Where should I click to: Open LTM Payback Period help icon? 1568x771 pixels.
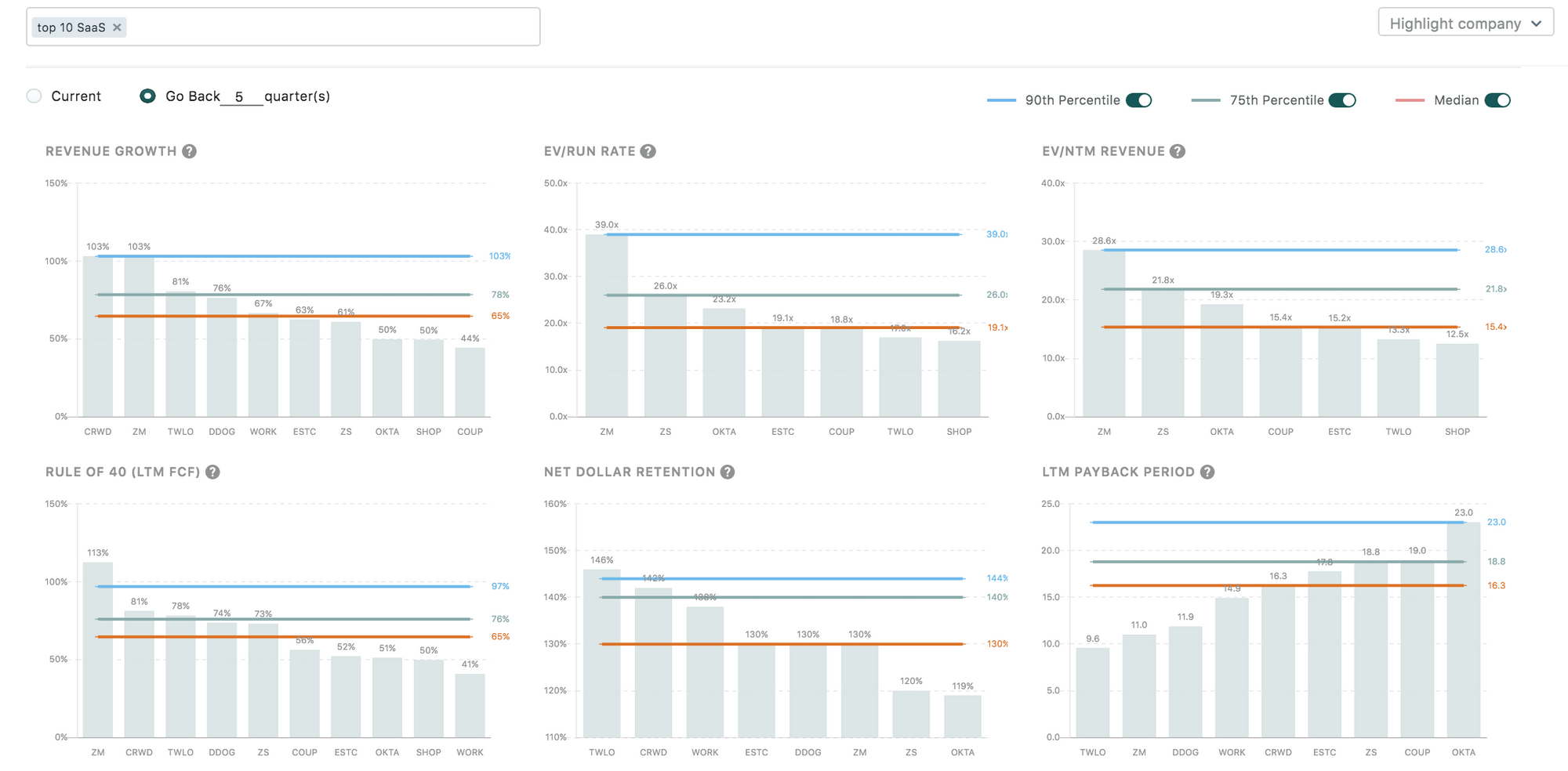[1207, 472]
